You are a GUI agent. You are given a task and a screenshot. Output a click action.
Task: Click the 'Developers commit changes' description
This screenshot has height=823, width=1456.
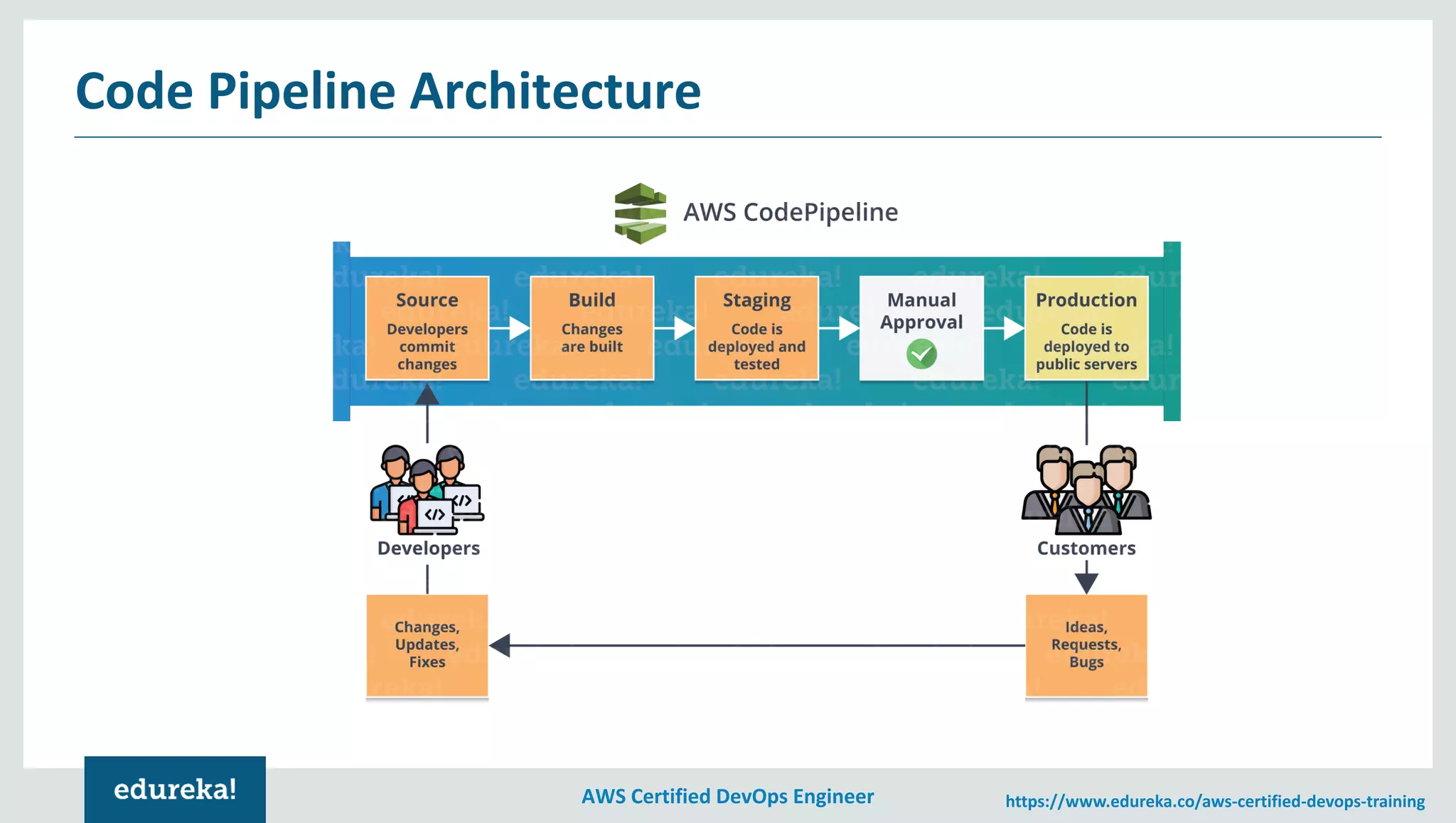[x=427, y=346]
